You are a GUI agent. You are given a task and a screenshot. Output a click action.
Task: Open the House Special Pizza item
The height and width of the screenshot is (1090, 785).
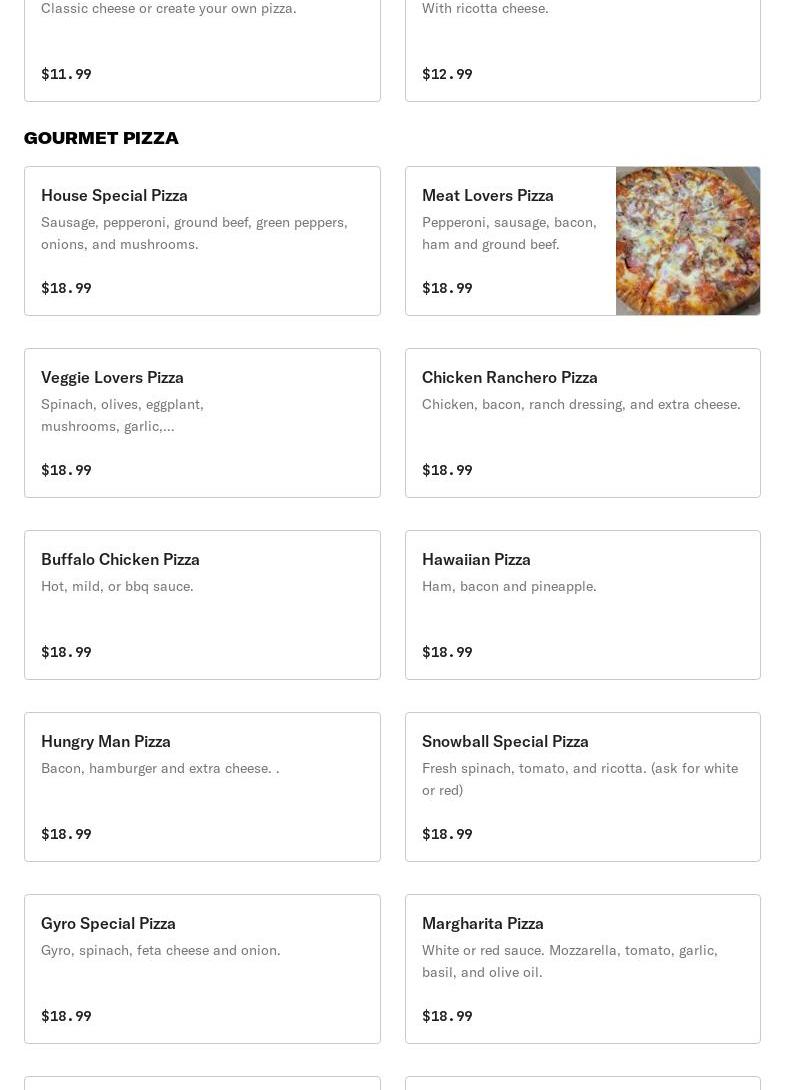pos(202,241)
